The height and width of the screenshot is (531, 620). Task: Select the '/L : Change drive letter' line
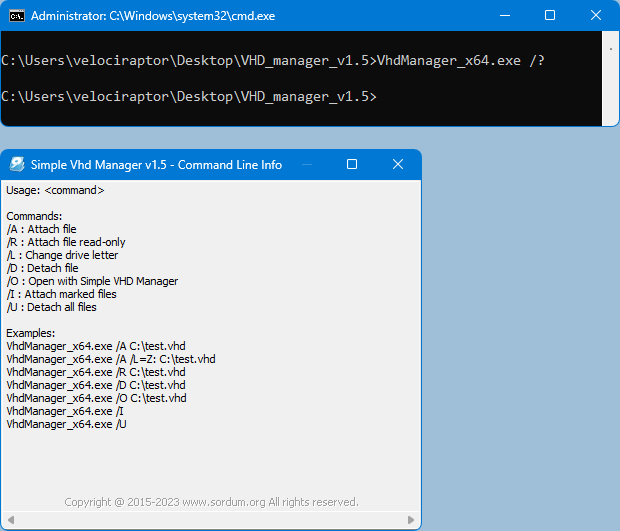pos(62,255)
